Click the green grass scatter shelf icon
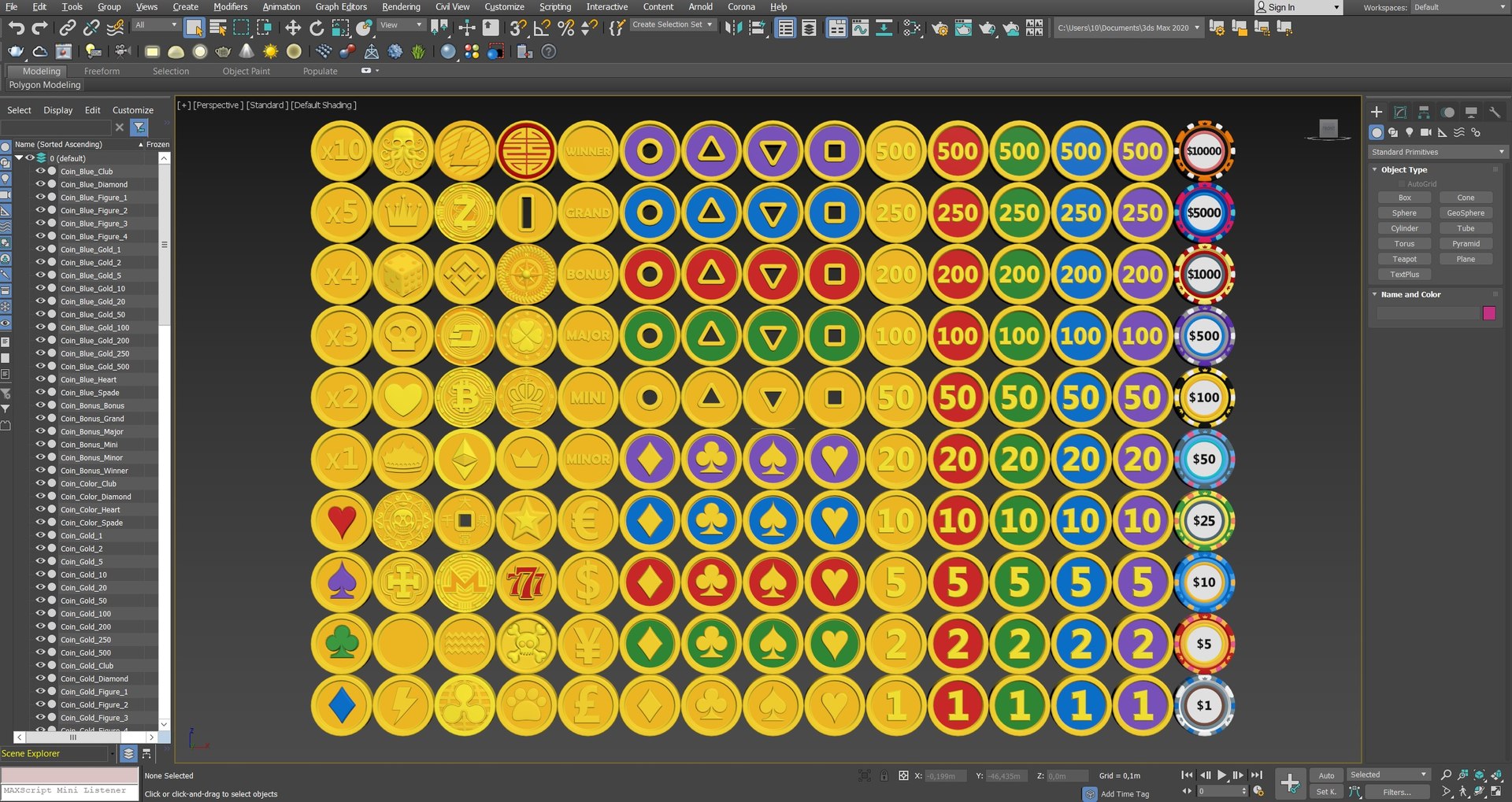The width and height of the screenshot is (1512, 802). coord(418,51)
